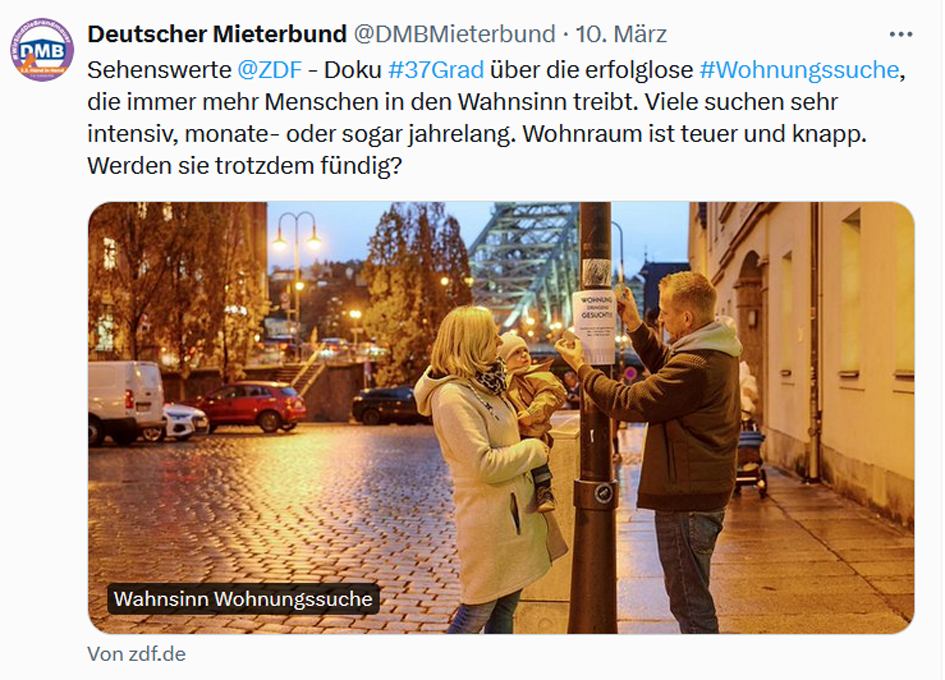This screenshot has height=680, width=945.
Task: Open the tweet via the 10. März timestamp
Action: pyautogui.click(x=621, y=34)
